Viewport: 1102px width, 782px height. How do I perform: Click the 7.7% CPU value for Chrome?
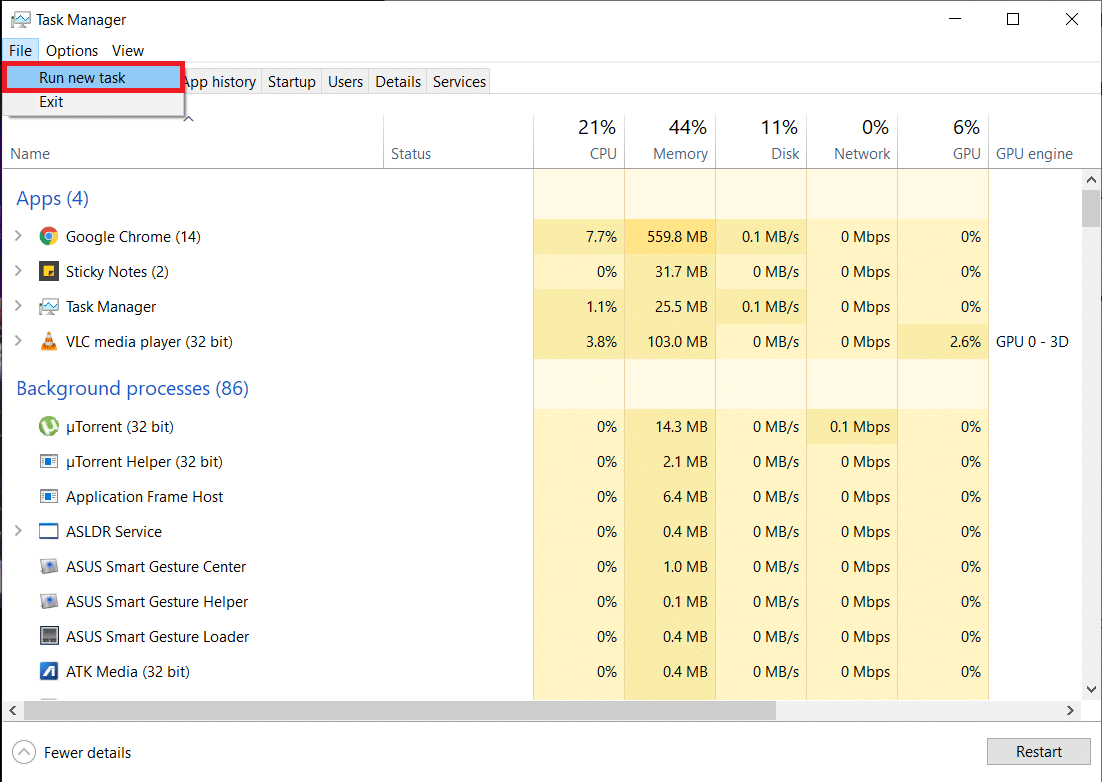point(601,237)
